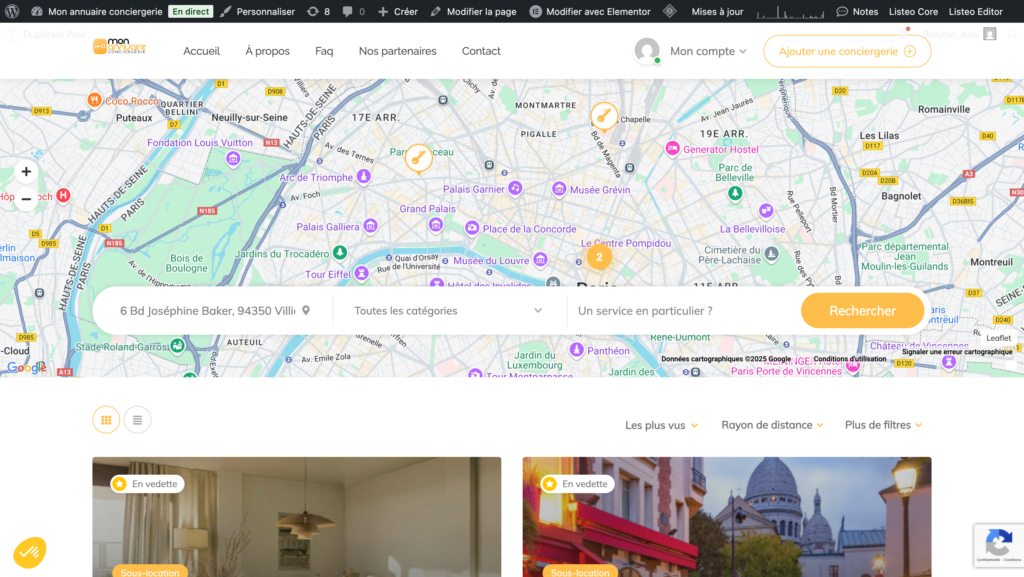Open Listeo Core menu
The height and width of the screenshot is (577, 1024).
point(913,11)
